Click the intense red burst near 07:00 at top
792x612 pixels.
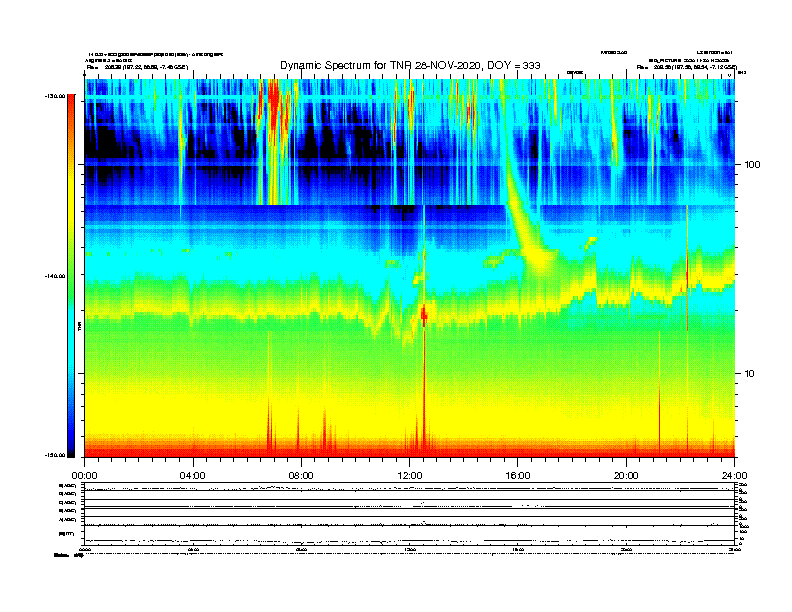(273, 109)
